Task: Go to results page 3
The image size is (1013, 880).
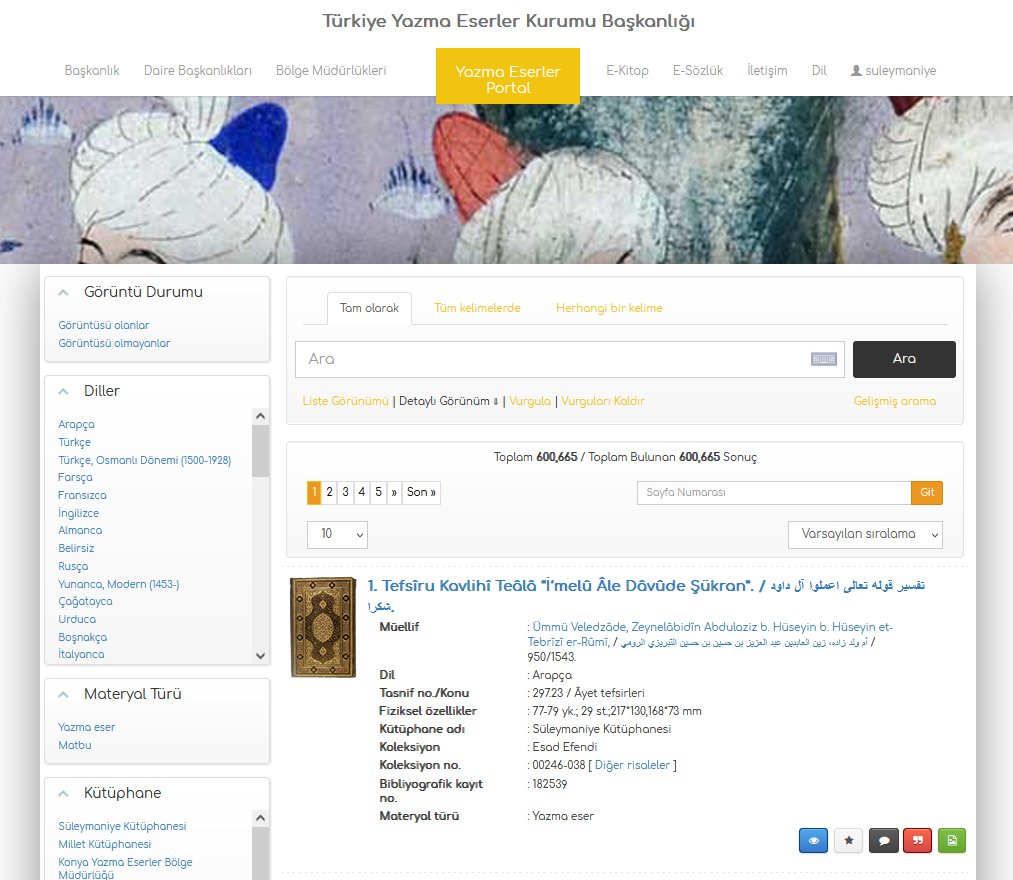Action: [x=346, y=492]
